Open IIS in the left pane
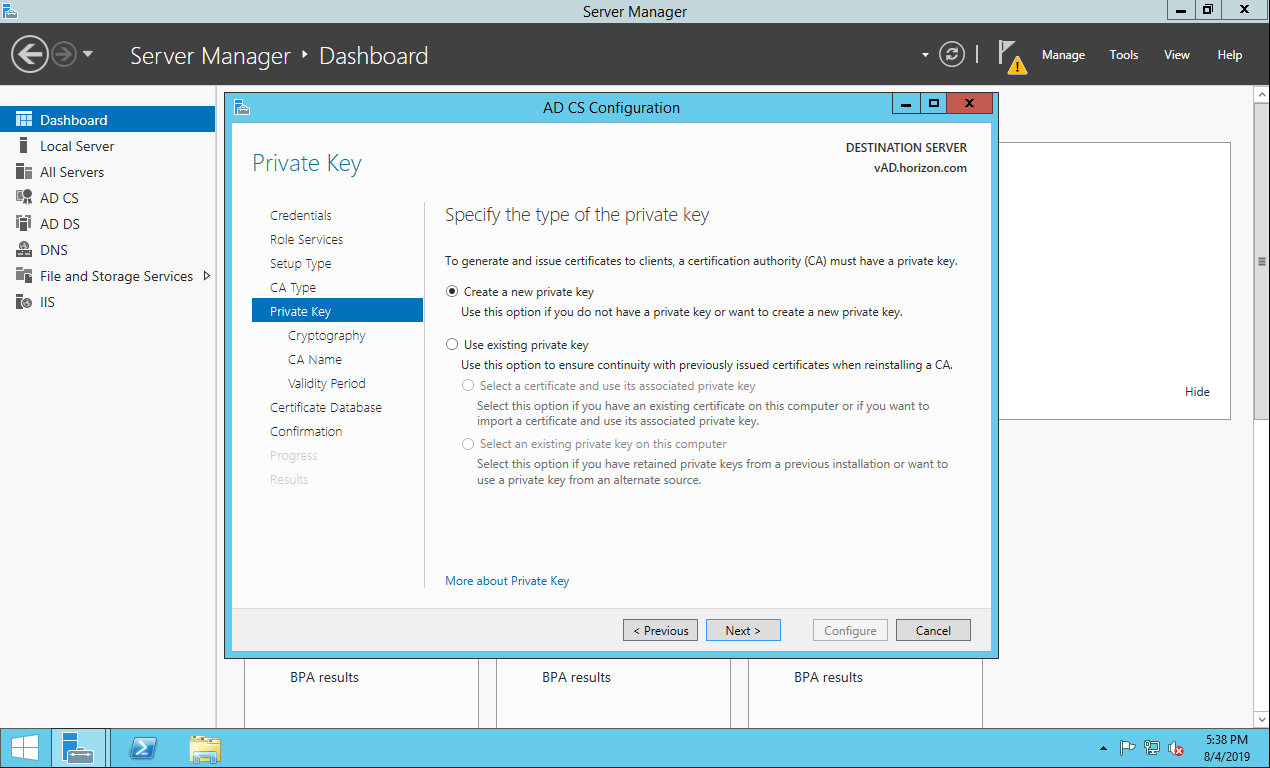Viewport: 1270px width, 768px height. coord(47,302)
